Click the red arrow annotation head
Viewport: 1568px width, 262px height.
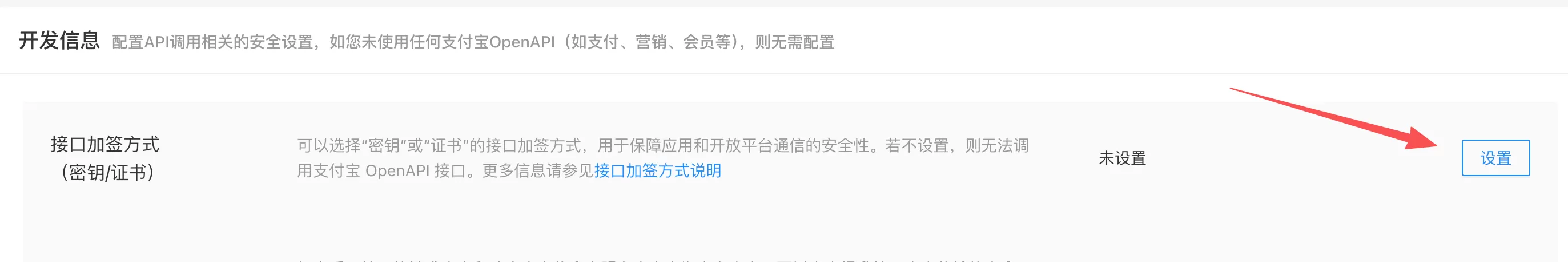click(1421, 141)
